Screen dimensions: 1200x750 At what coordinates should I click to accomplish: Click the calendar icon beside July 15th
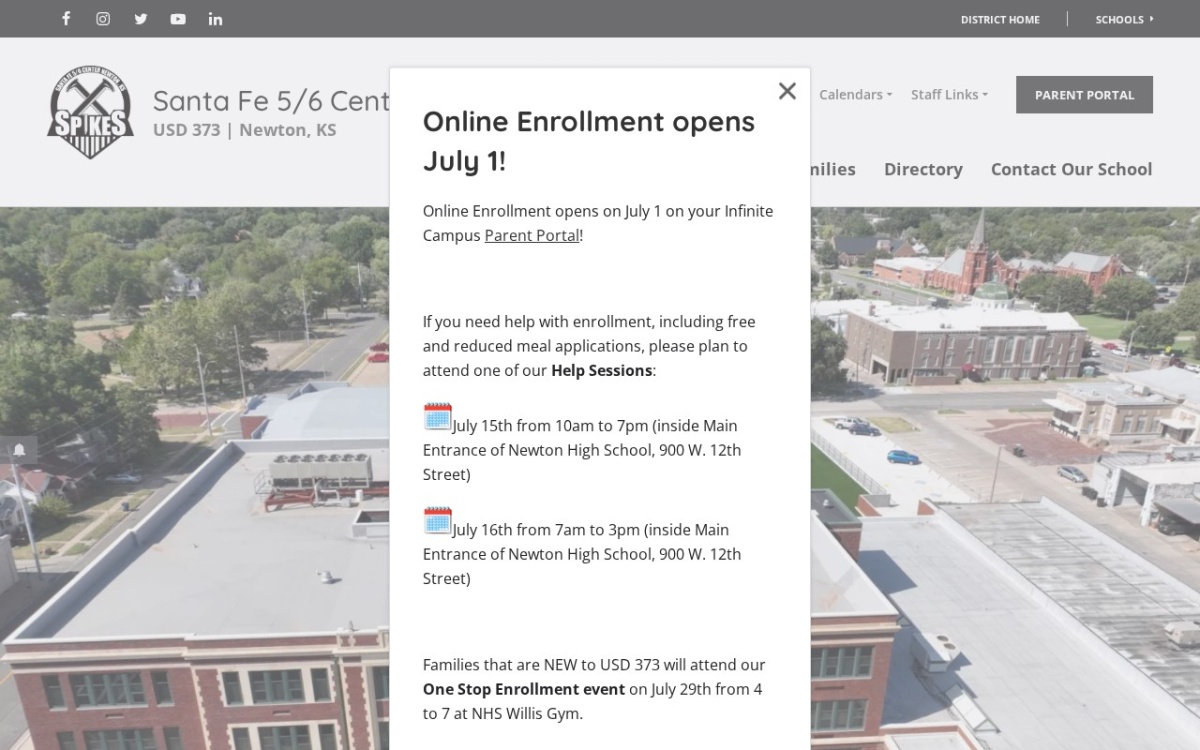point(437,417)
